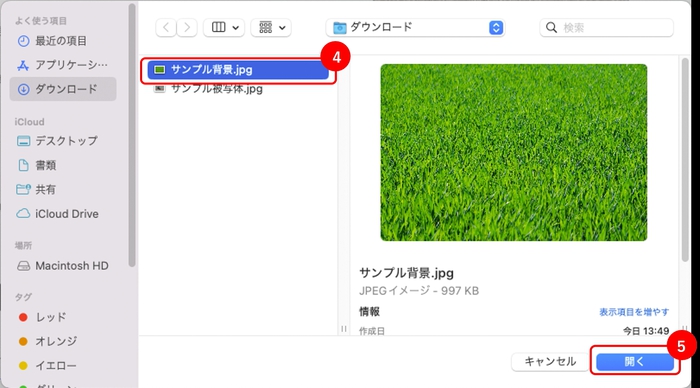Click the preview title サンプル背景.jpg
The image size is (700, 388).
point(406,273)
